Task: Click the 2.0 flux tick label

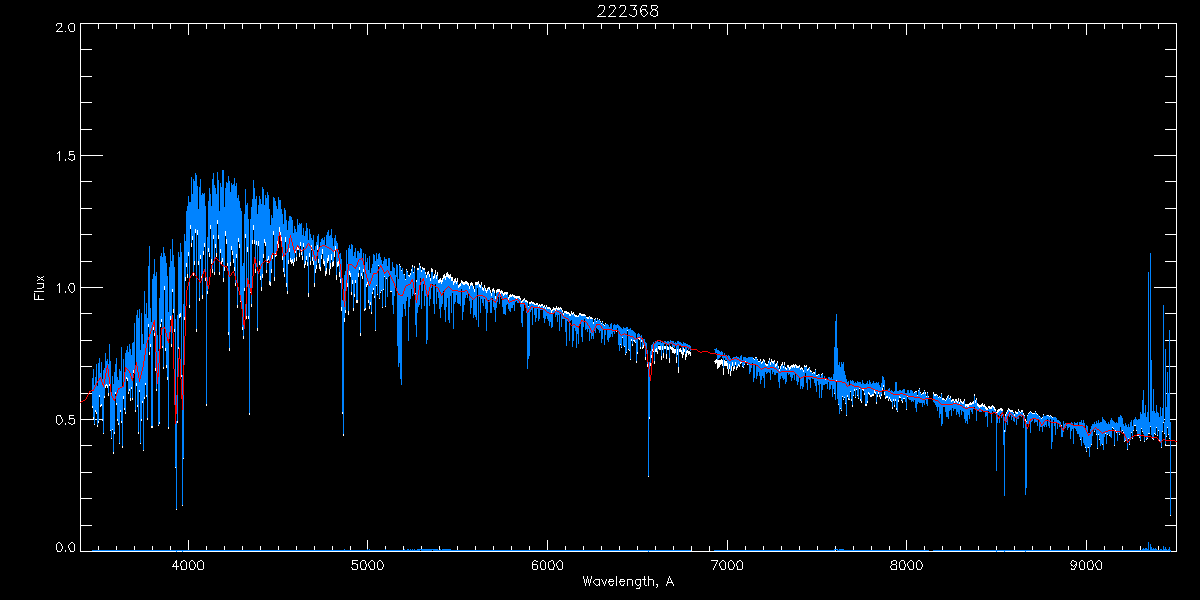Action: tap(65, 28)
